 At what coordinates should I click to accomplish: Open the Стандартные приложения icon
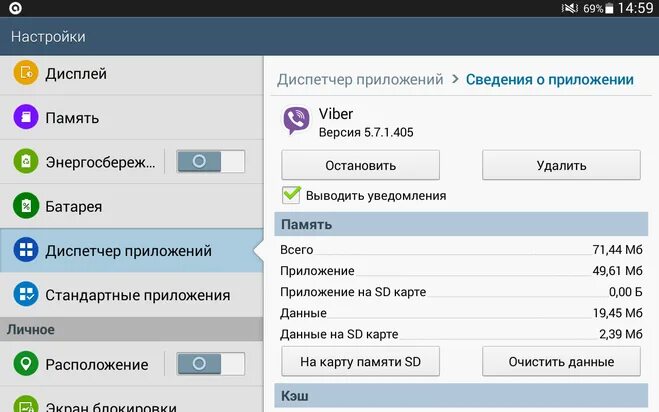coord(26,294)
